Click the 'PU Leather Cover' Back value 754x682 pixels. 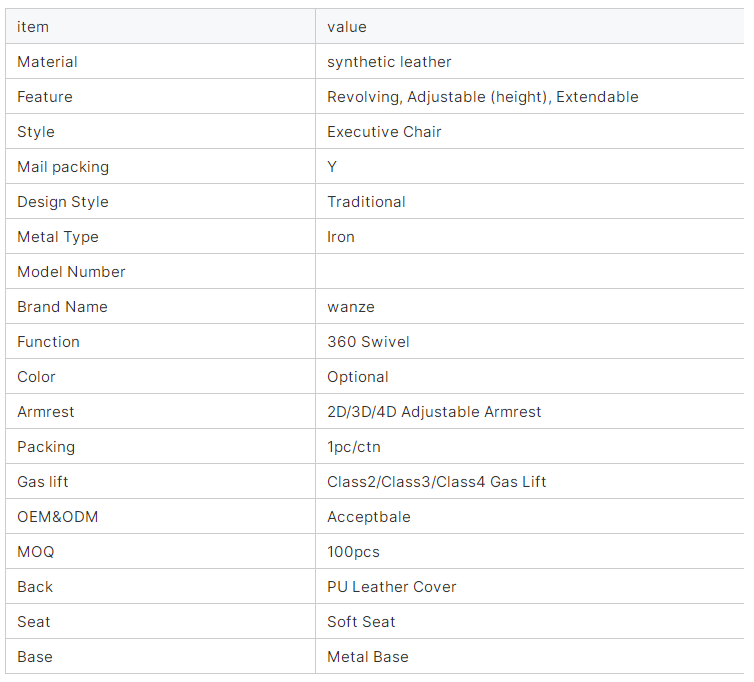391,587
